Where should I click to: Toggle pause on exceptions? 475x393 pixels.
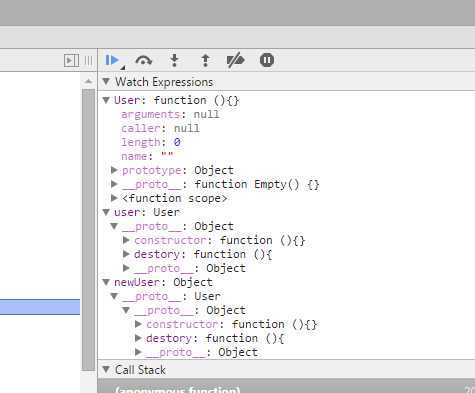click(x=267, y=60)
